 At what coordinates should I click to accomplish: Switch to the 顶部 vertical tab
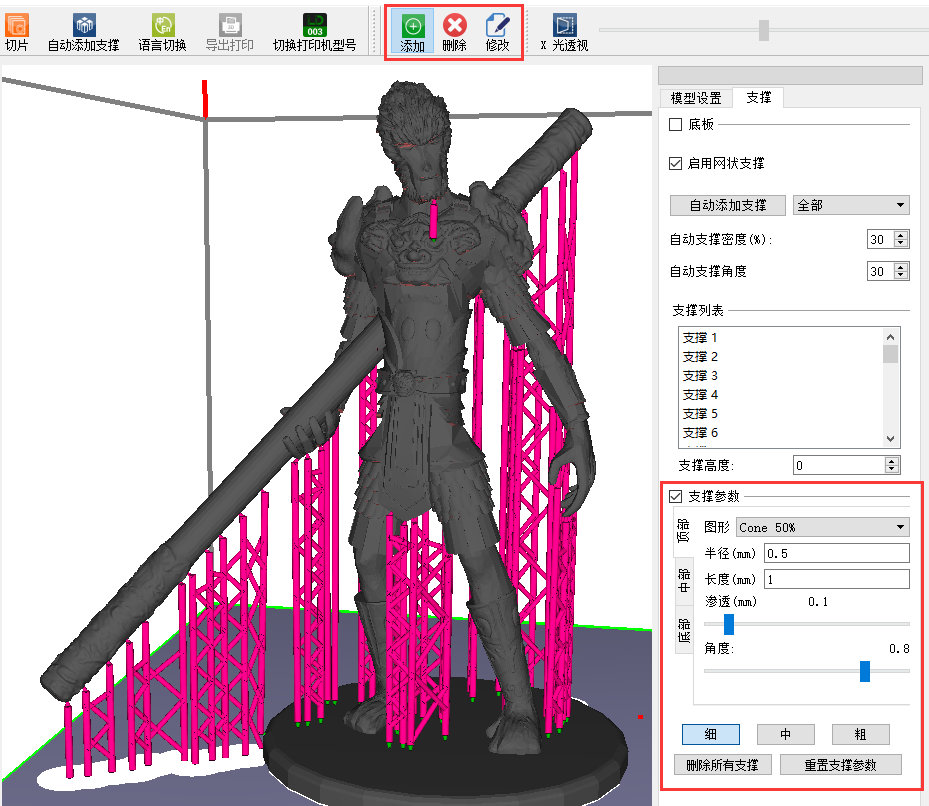(x=684, y=531)
